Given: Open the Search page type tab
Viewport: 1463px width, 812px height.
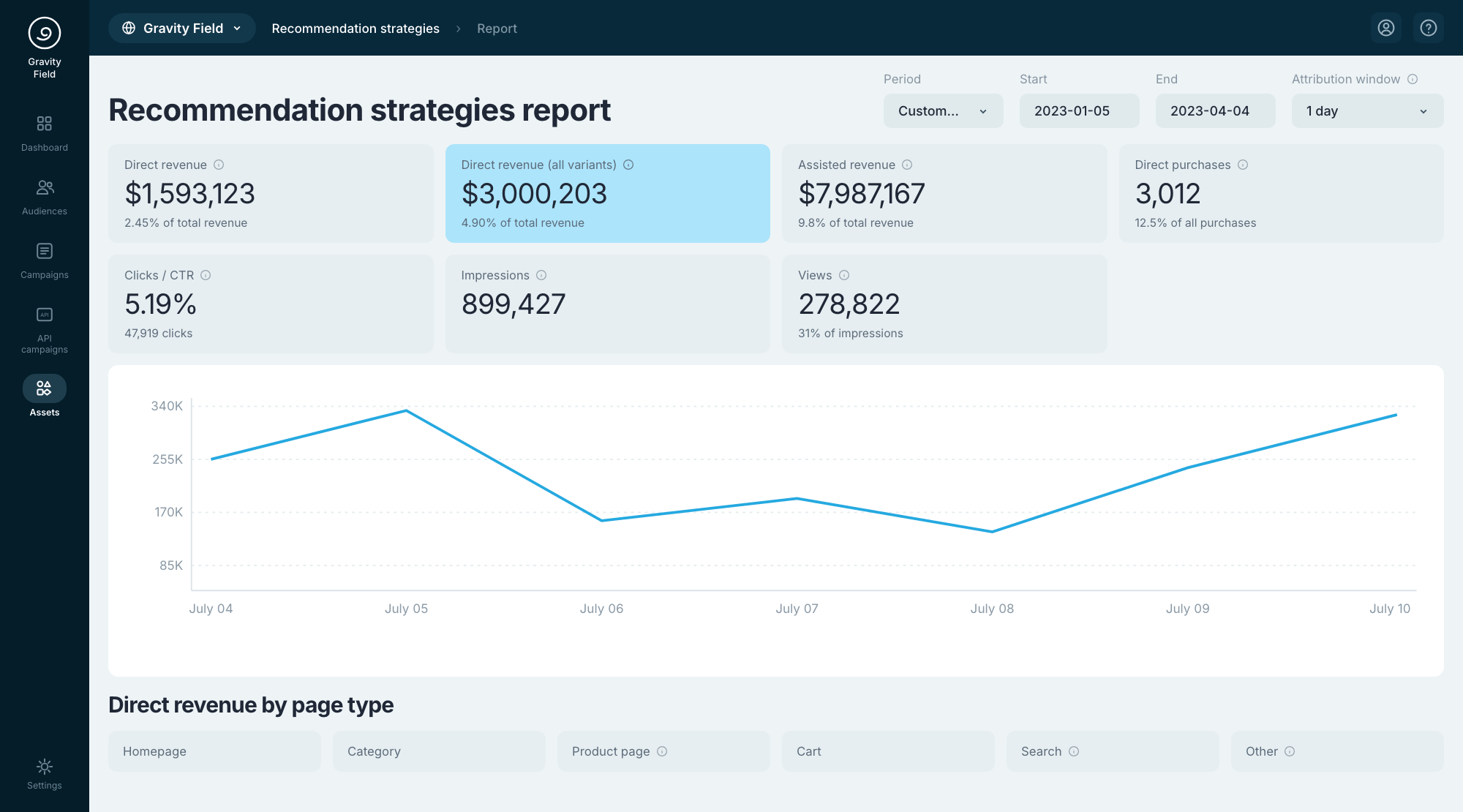Looking at the screenshot, I should point(1113,751).
